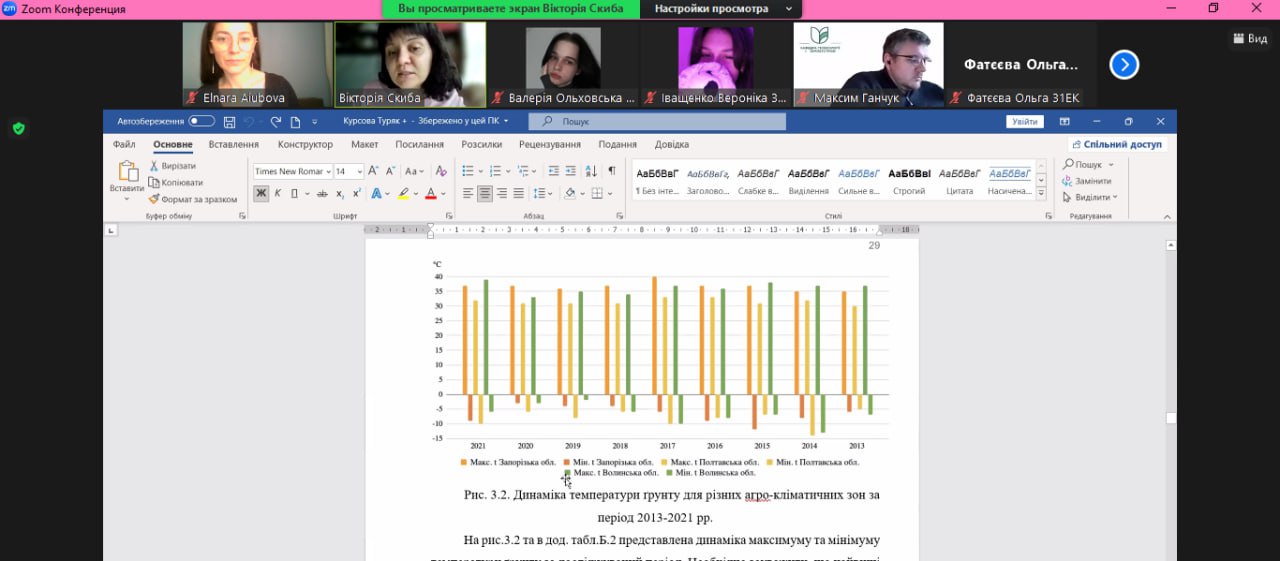Increase font size with the grow font icon

373,171
